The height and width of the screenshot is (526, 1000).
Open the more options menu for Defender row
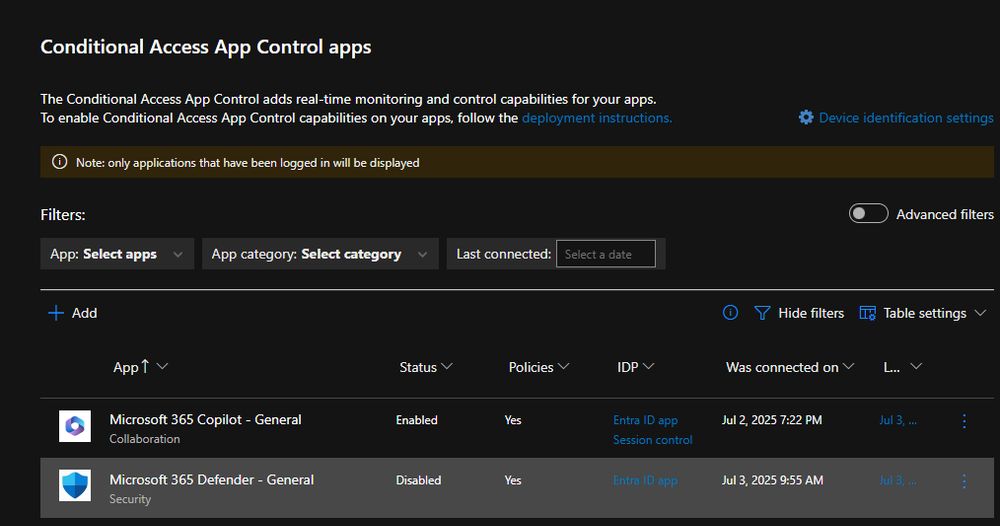tap(964, 481)
